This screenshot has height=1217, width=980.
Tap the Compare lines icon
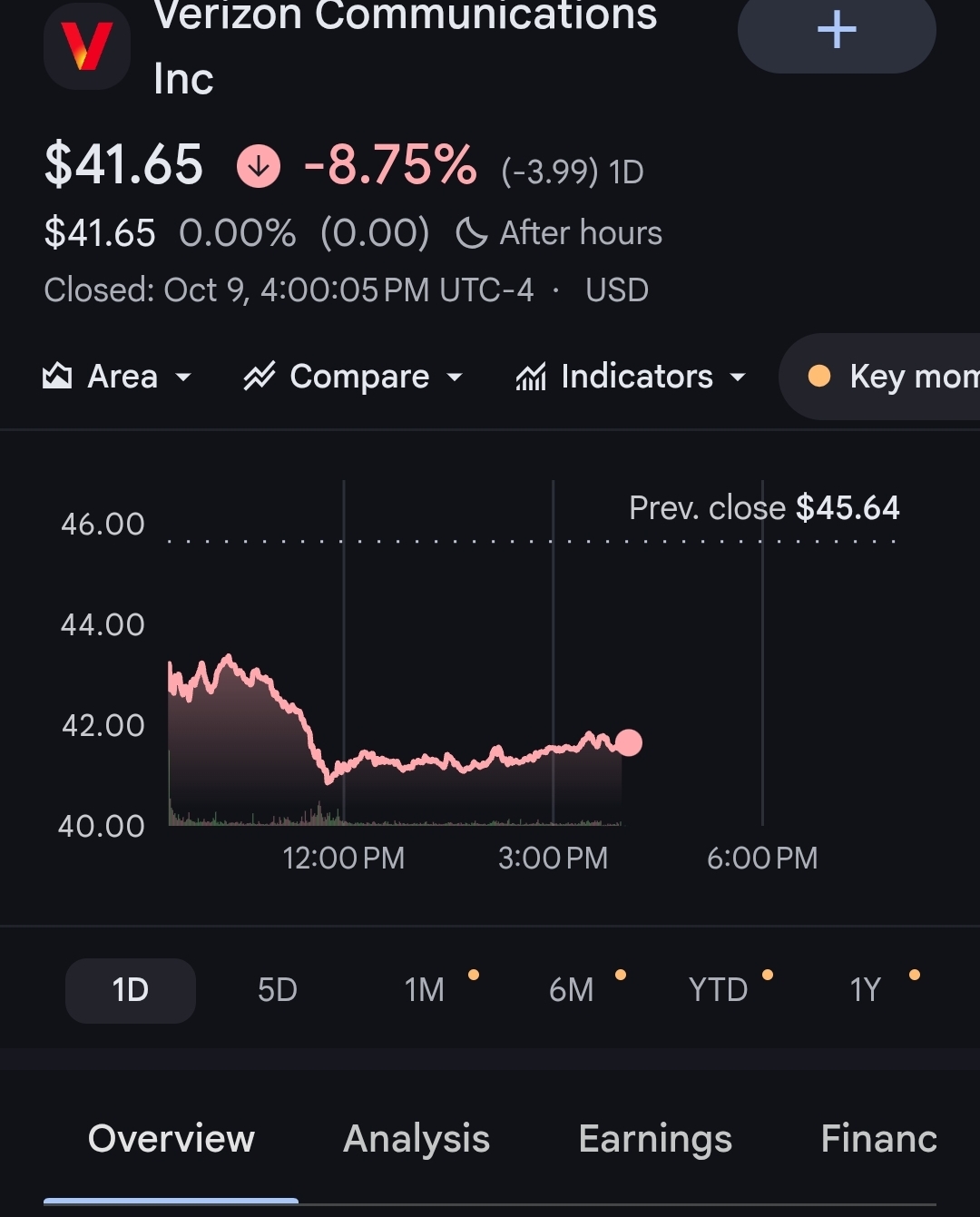click(260, 376)
